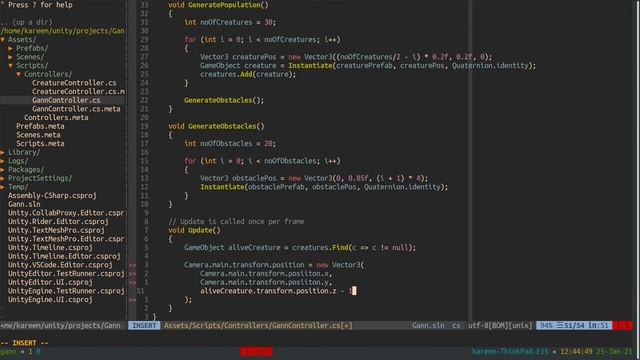Open Prefabs.meta file
Image resolution: width=640 pixels, height=360 pixels.
[40, 126]
